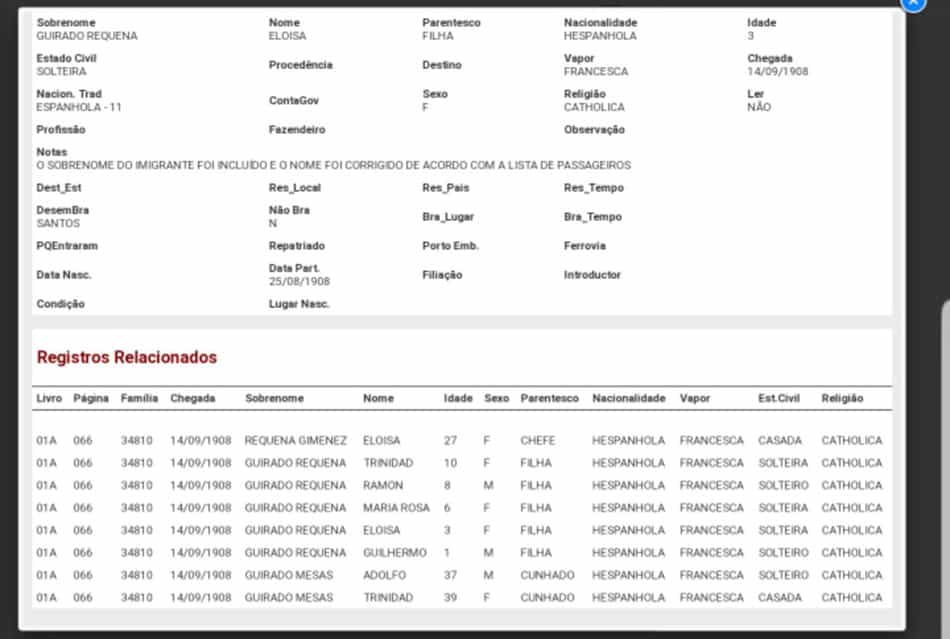This screenshot has width=950, height=639.
Task: Click GUIRADO MESAS in Adolfo's row
Action: [289, 575]
